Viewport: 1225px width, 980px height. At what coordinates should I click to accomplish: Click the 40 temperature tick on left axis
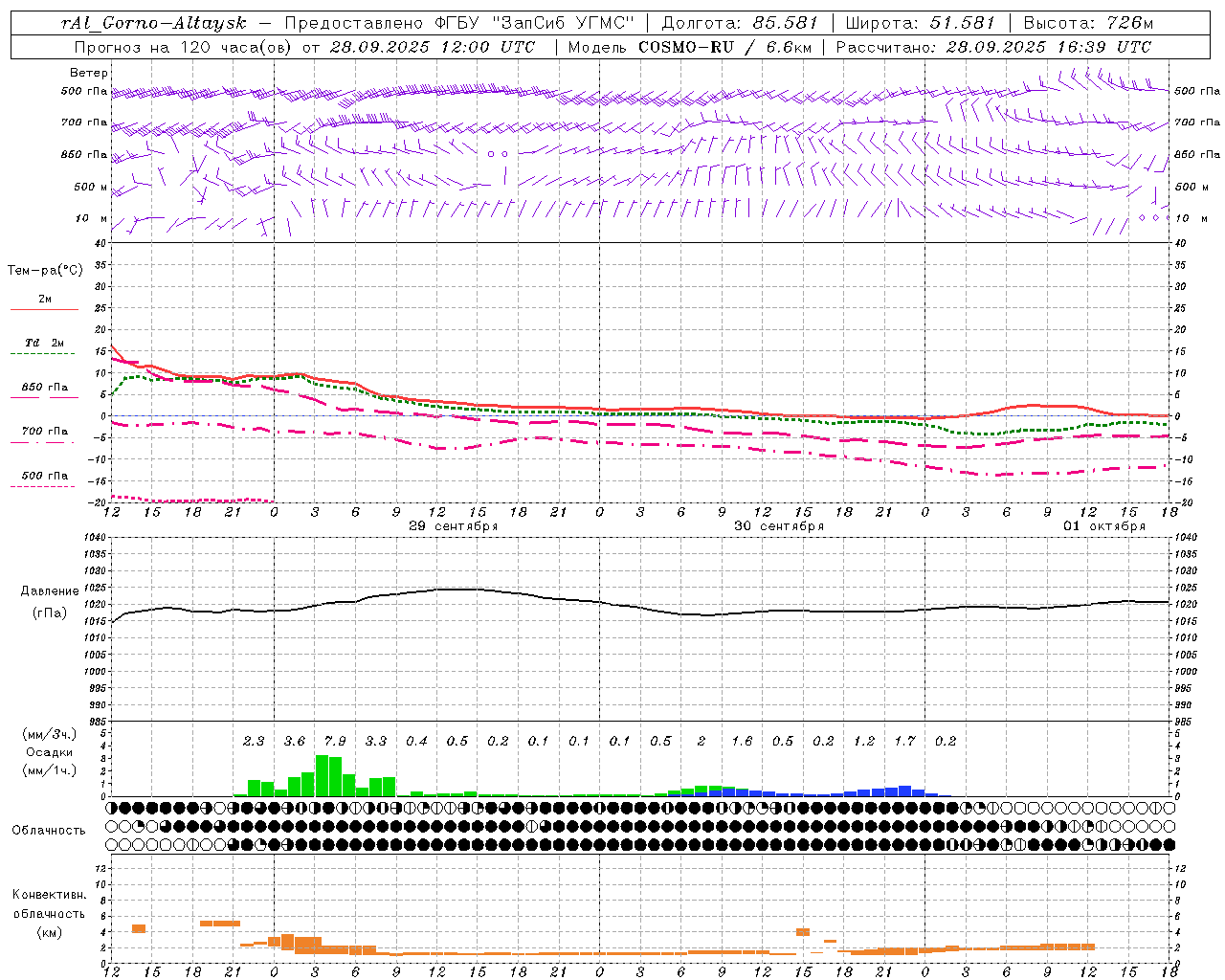102,243
